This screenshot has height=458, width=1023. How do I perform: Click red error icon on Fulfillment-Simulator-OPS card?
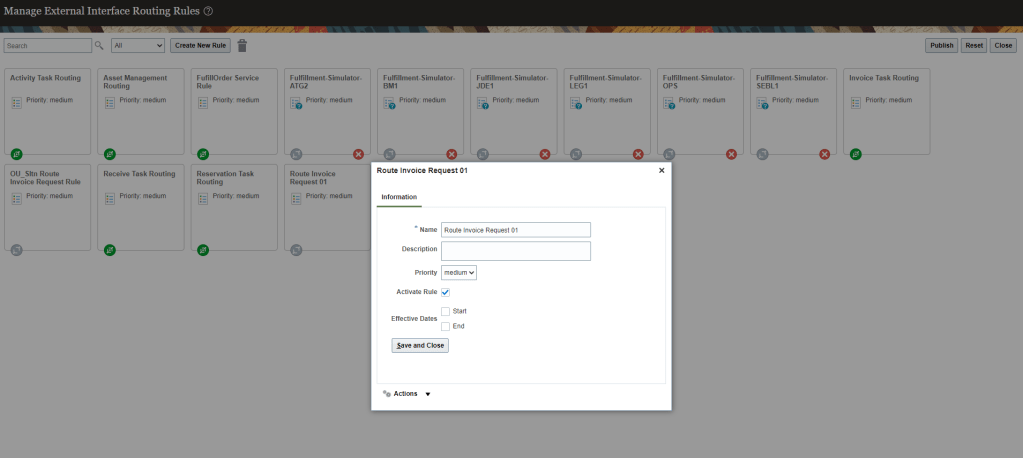[731, 154]
